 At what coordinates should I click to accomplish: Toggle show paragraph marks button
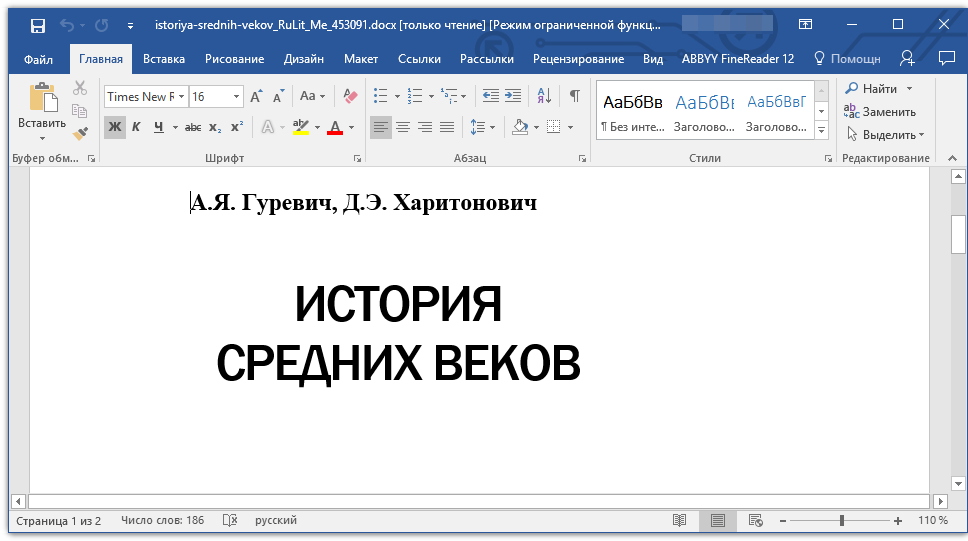[574, 96]
